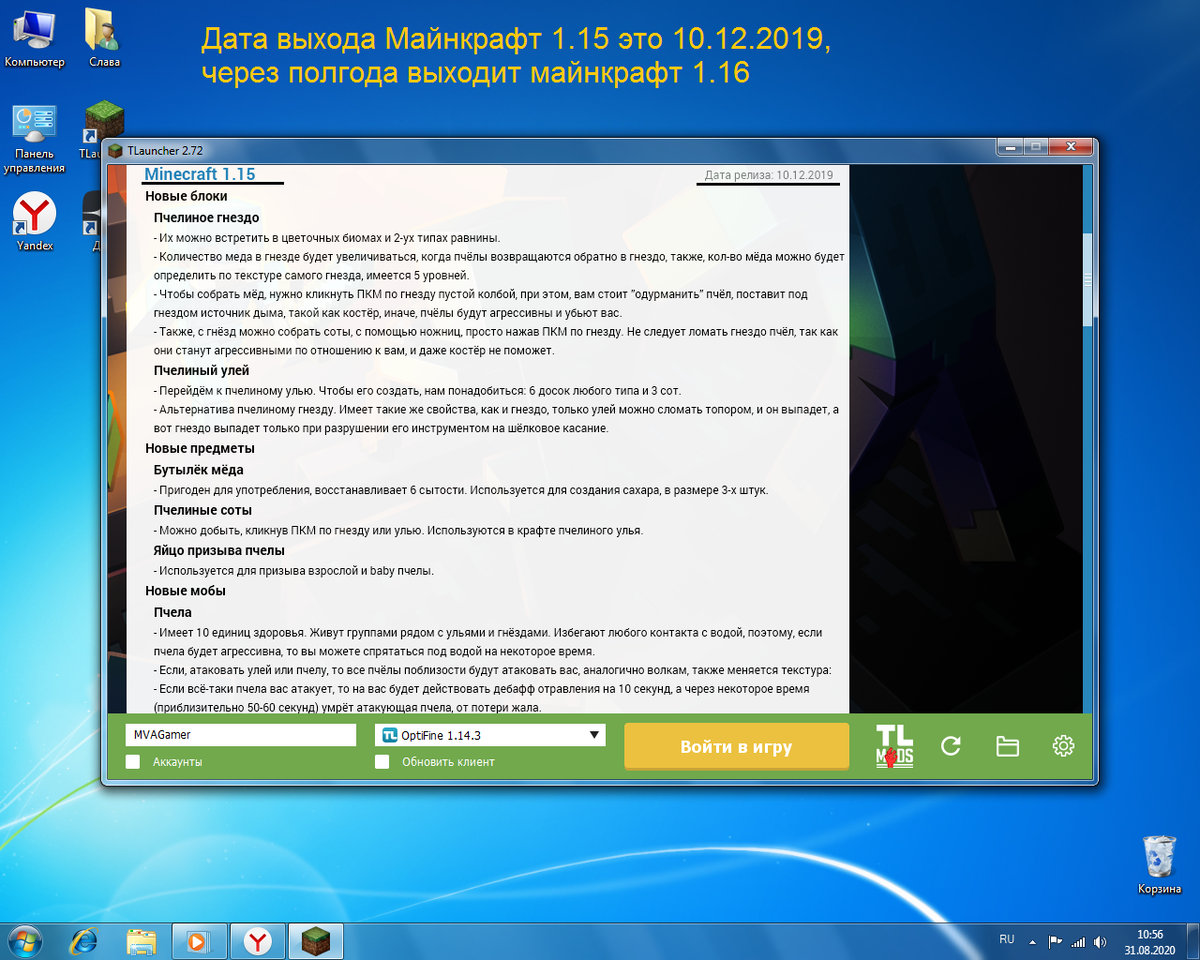Click the TLauncher Minecraft taskbar icon
The width and height of the screenshot is (1200, 960).
[316, 941]
